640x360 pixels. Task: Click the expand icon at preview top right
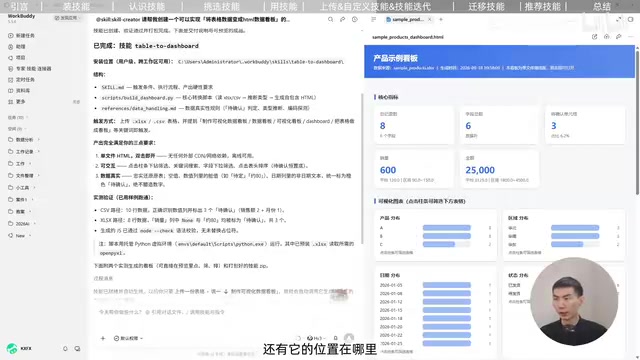tap(619, 19)
